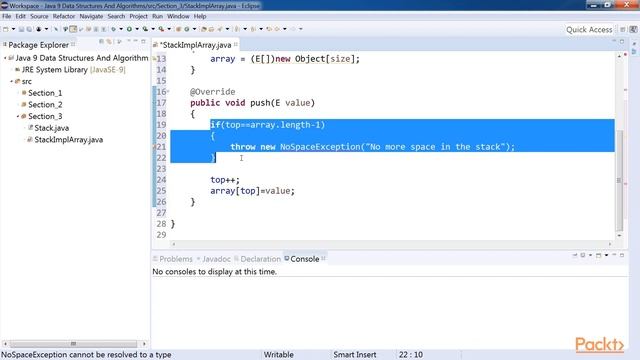640x360 pixels.
Task: Click Collapse All in Package Explorer
Action: (x=101, y=41)
